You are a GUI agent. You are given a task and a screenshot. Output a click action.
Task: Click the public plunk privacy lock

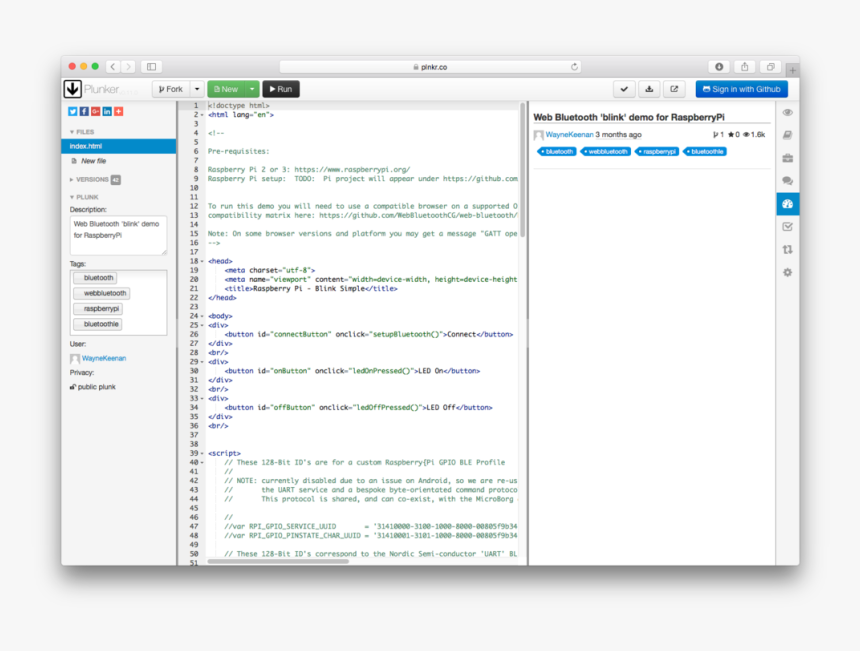(x=72, y=387)
